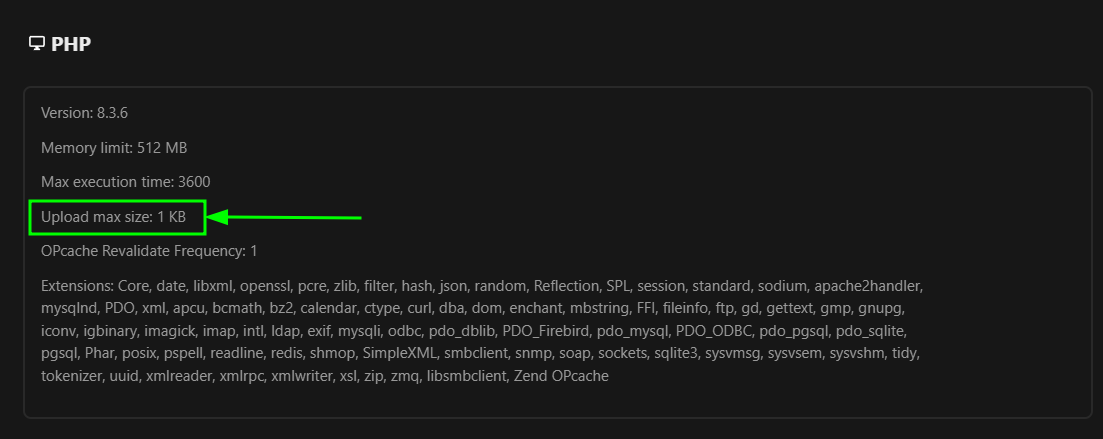1103x439 pixels.
Task: Click the pdo_sqlite extension entry
Action: pos(893,331)
